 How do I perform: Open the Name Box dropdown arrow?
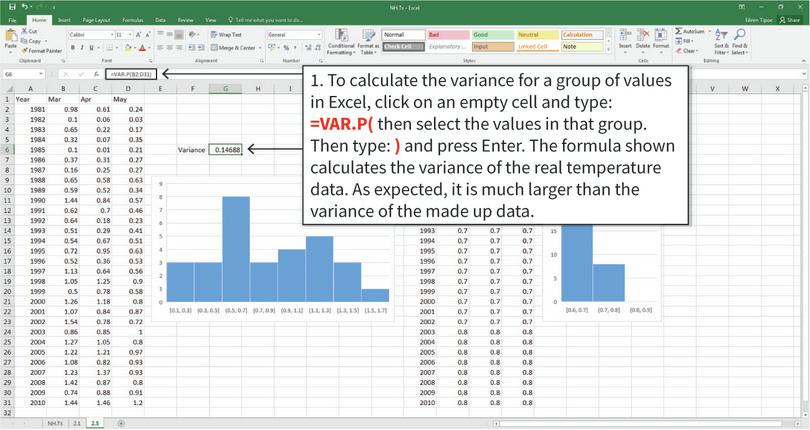pos(41,74)
